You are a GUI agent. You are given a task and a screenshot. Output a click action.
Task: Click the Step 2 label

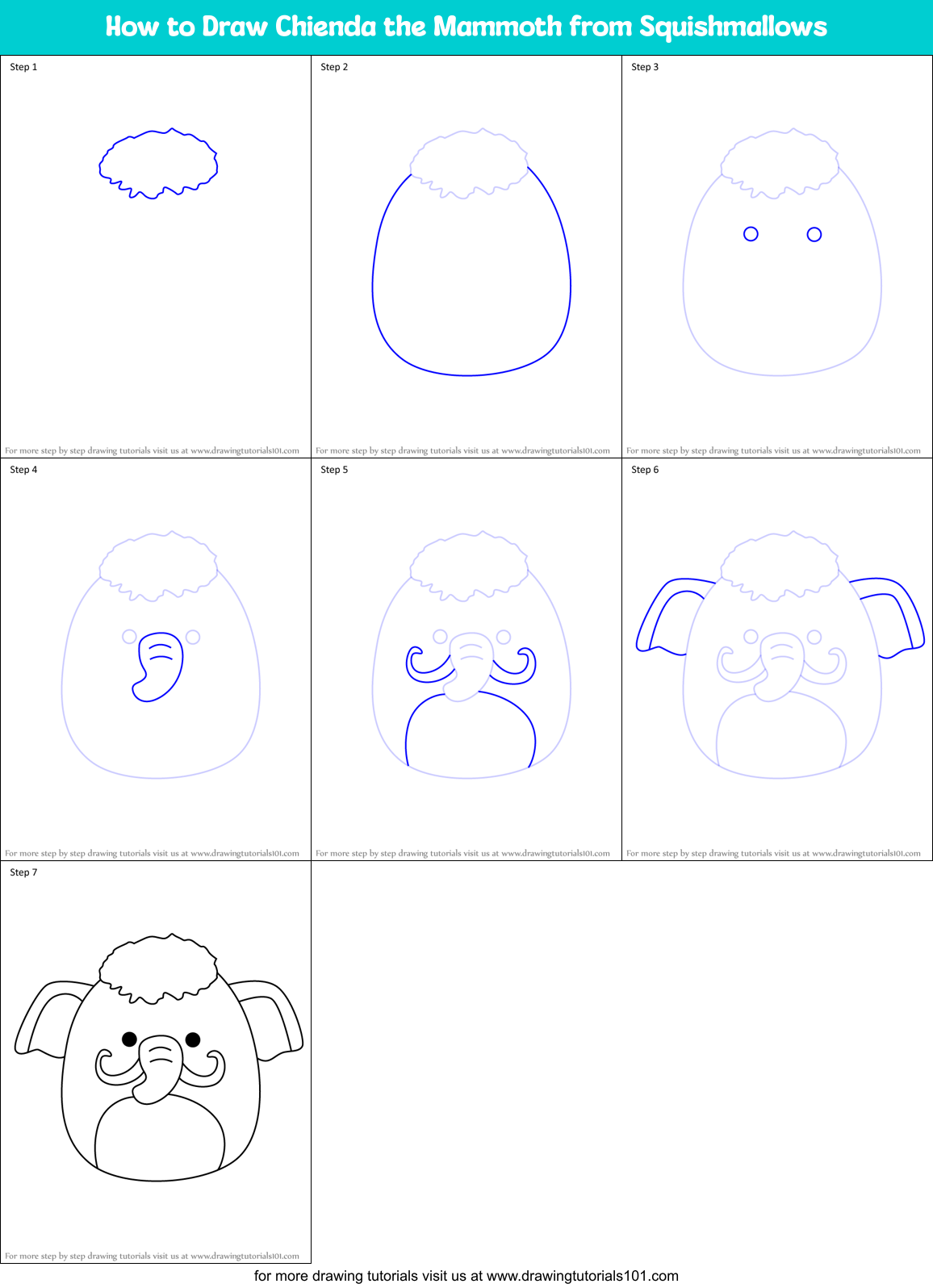point(334,67)
